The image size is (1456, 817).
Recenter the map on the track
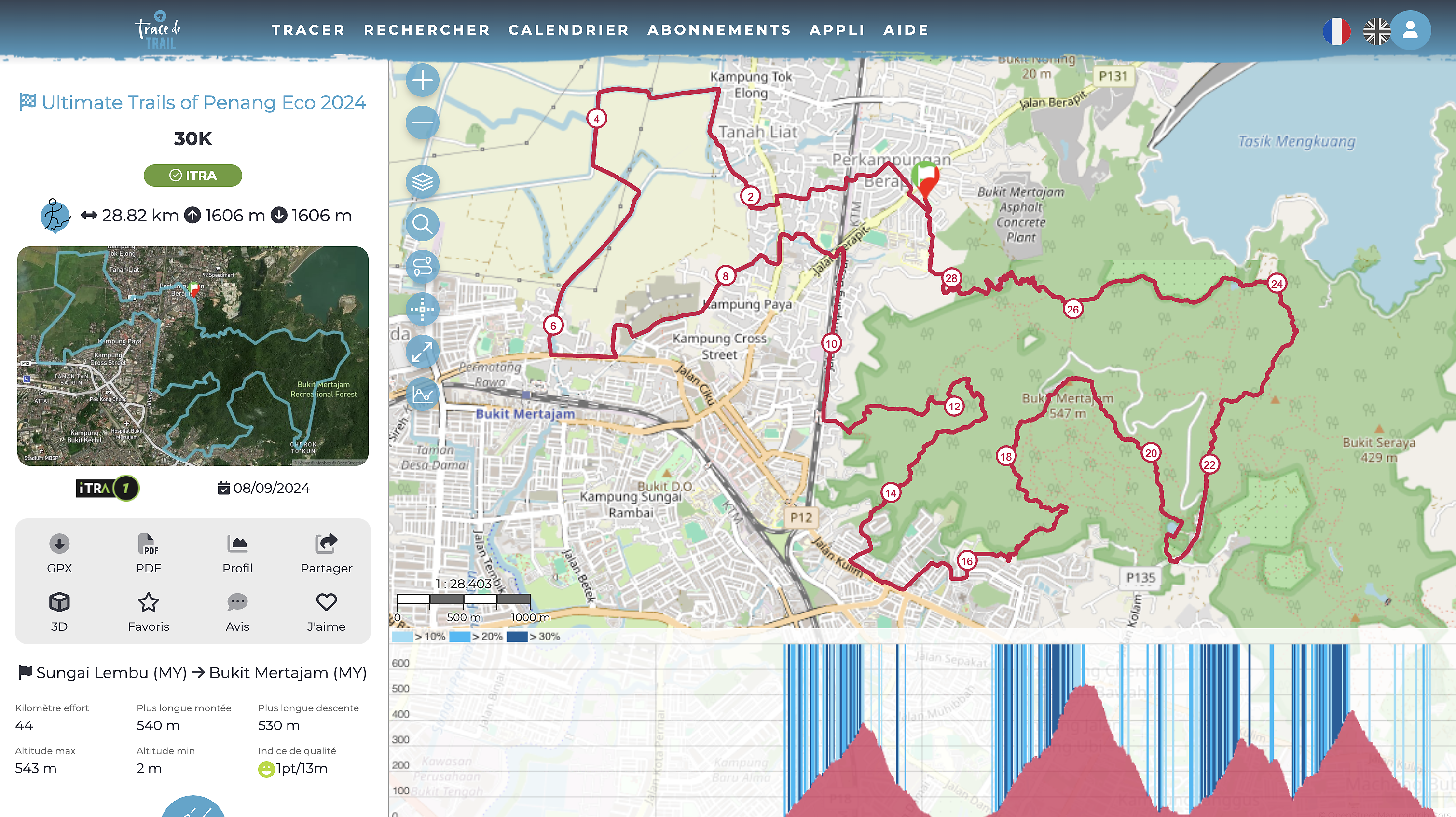click(422, 309)
